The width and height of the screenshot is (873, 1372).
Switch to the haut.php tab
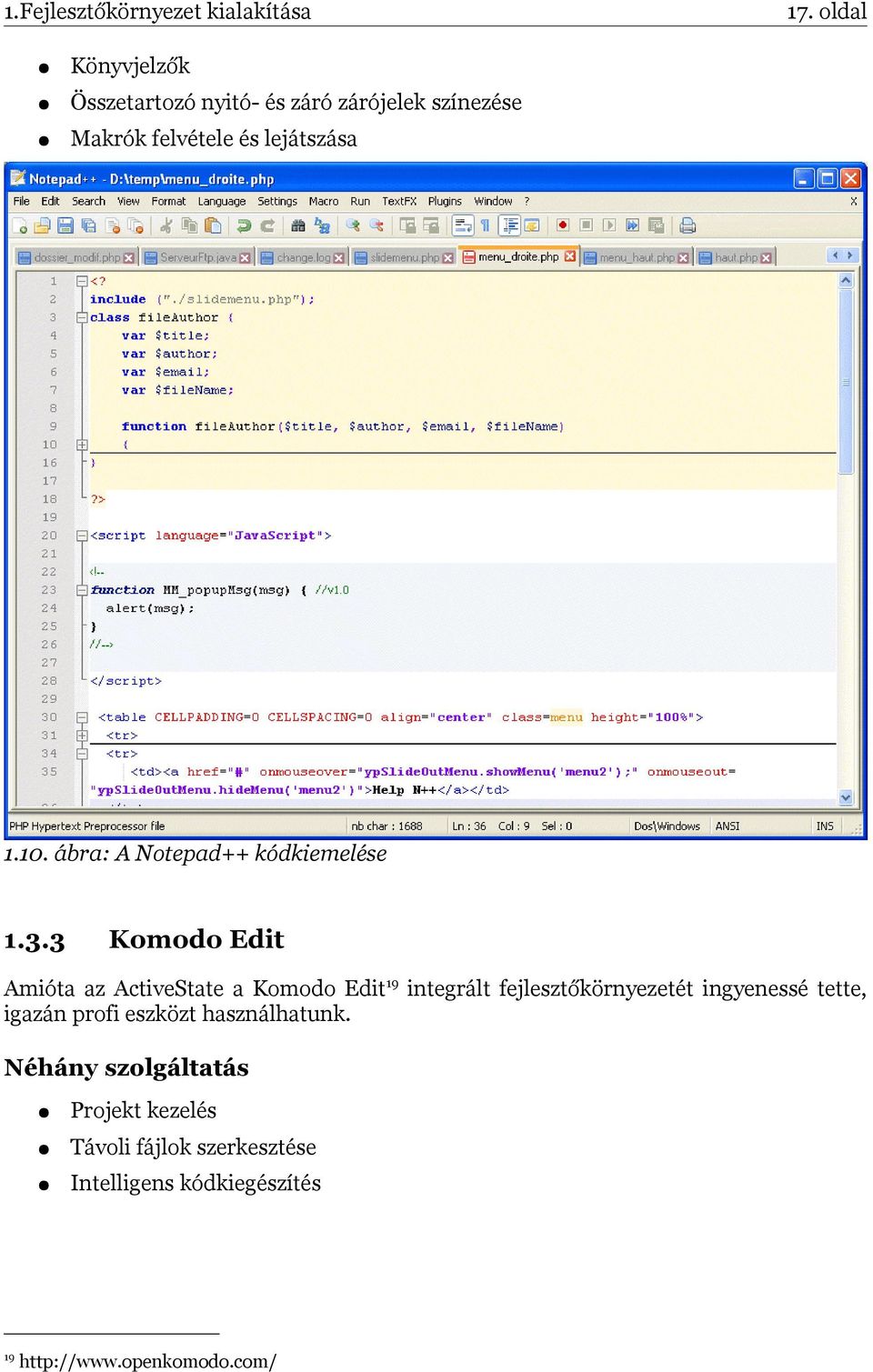coord(736,257)
